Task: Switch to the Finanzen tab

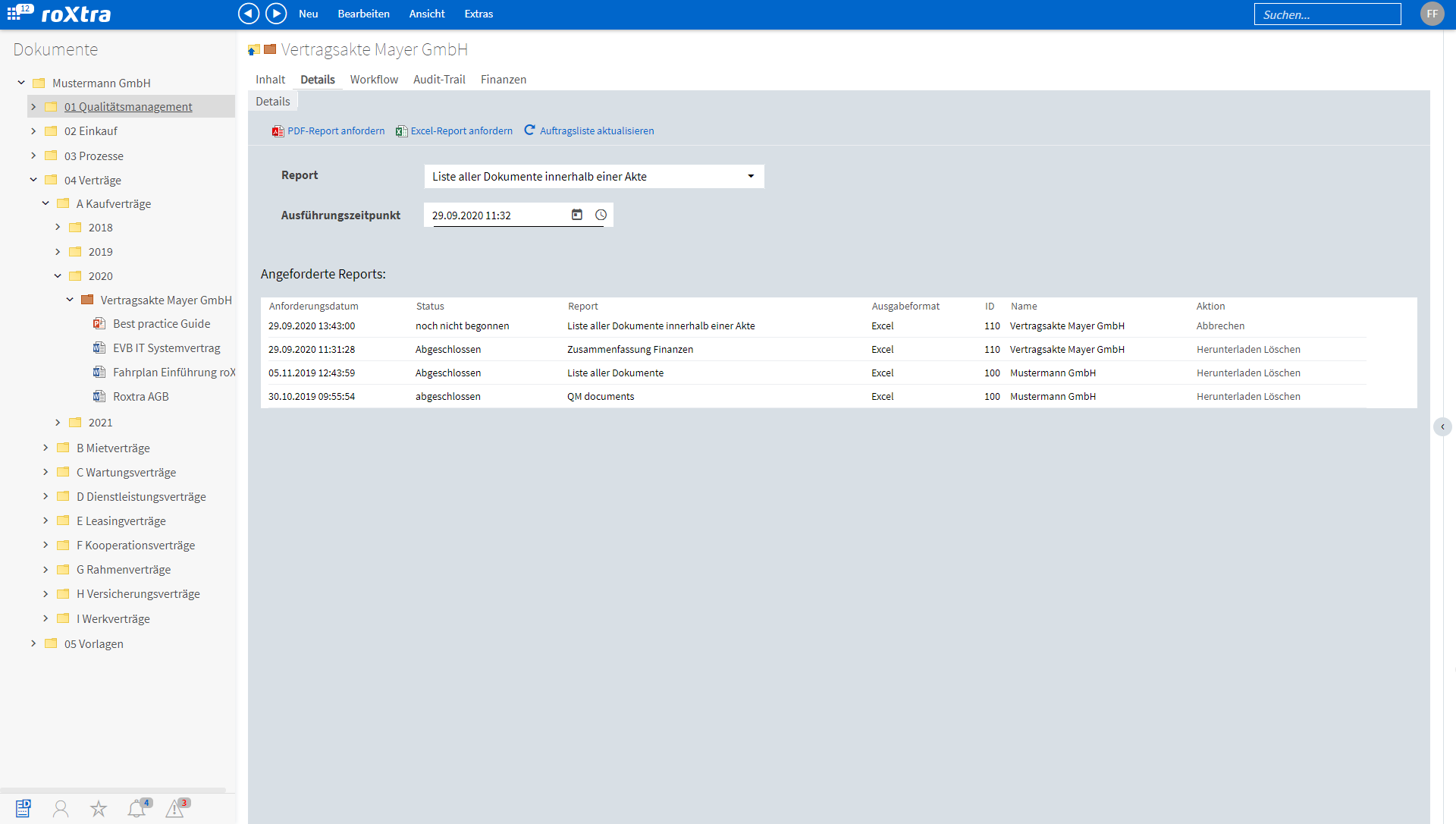Action: [x=503, y=79]
